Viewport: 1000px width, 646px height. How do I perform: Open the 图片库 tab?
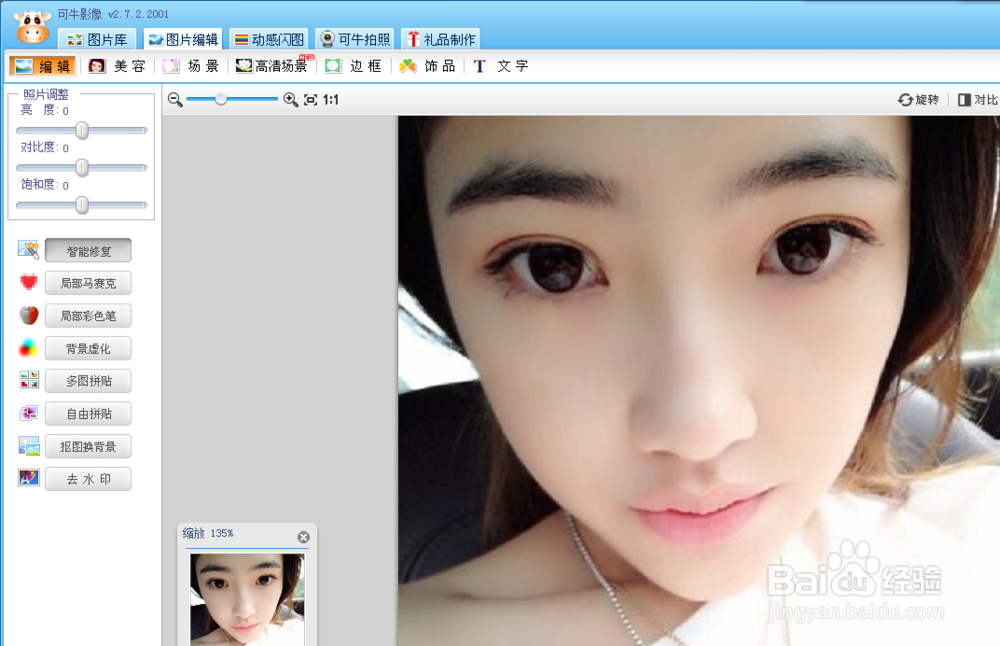pos(98,40)
